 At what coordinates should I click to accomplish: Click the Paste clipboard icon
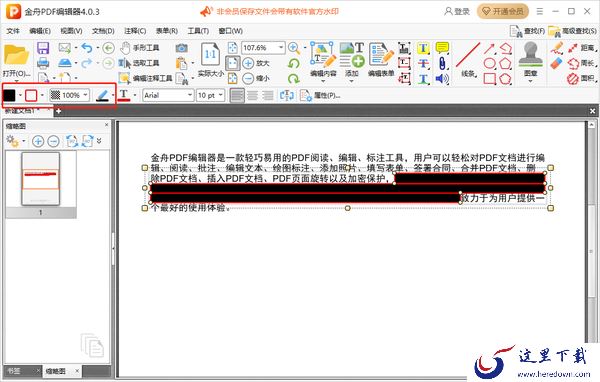coord(181,63)
